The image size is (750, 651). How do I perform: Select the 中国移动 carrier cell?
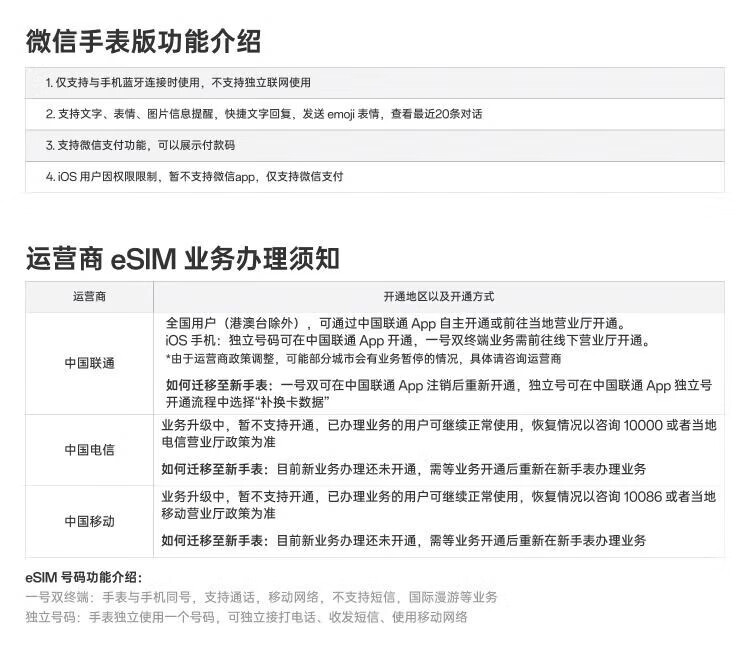coord(89,521)
